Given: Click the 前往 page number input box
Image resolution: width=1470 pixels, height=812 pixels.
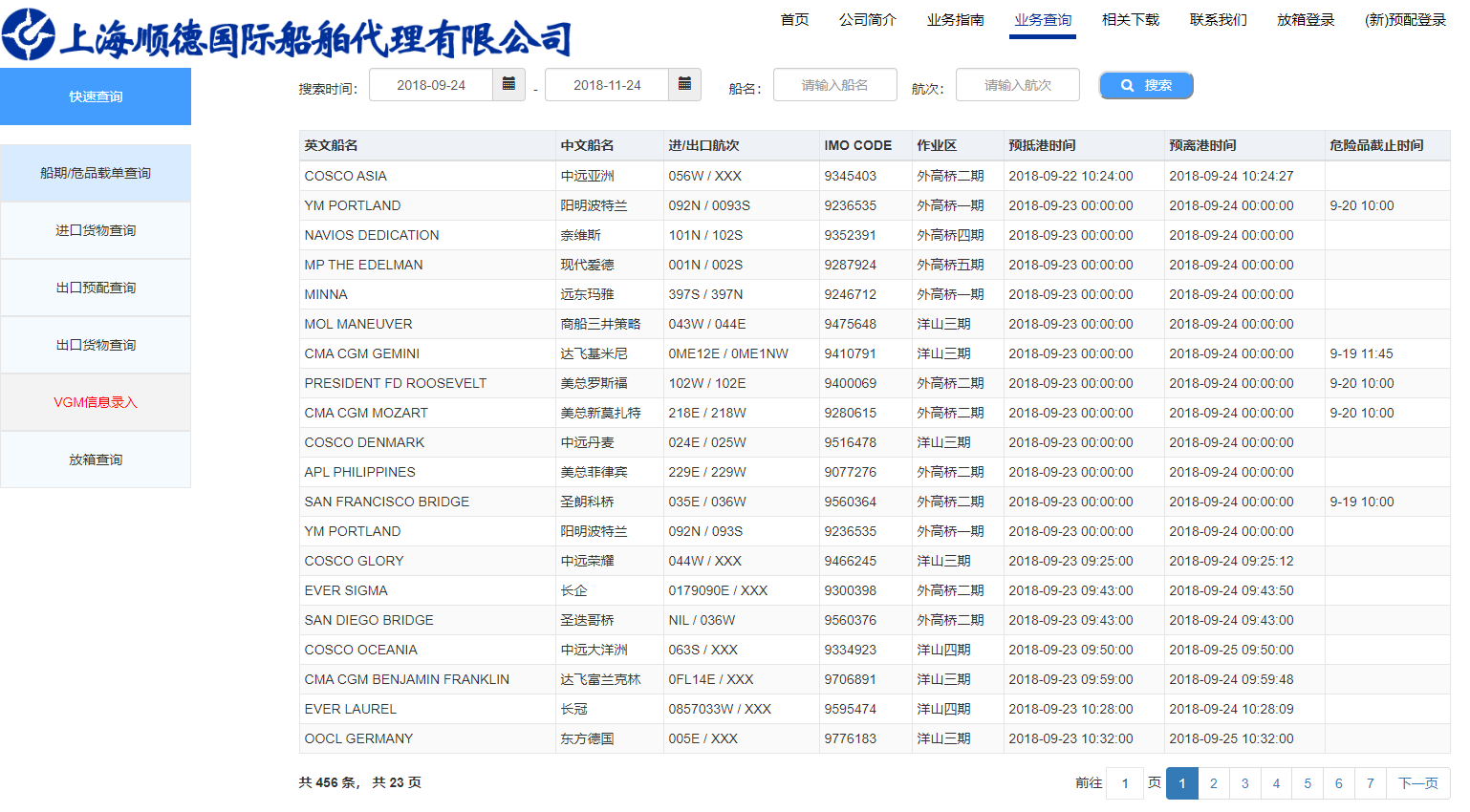Looking at the screenshot, I should click(x=1125, y=783).
